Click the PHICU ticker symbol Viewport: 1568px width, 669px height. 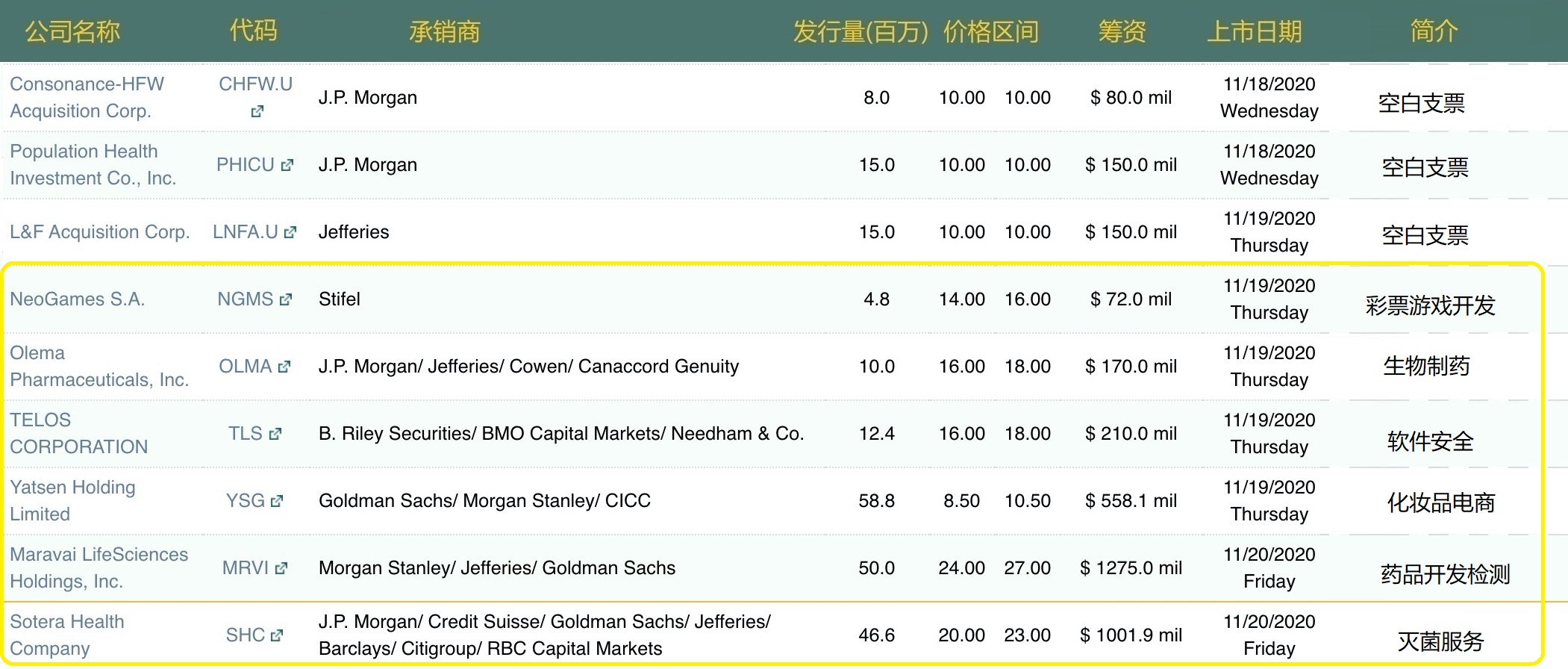point(246,165)
